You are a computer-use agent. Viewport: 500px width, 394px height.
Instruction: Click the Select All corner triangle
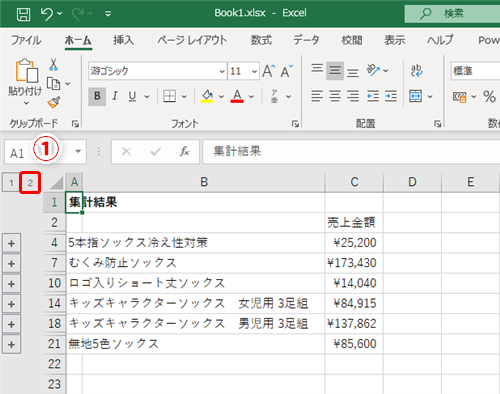tap(56, 183)
